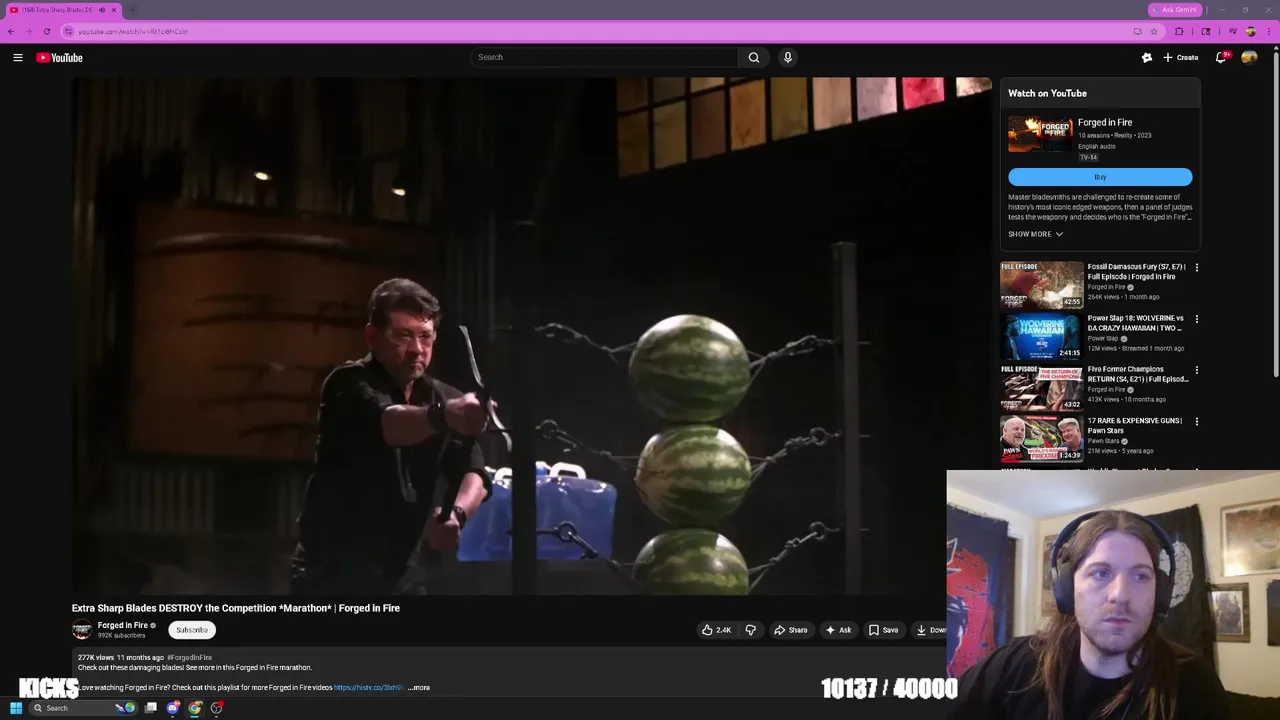This screenshot has height=720, width=1280.
Task: Go back with browser back arrow
Action: click(11, 31)
